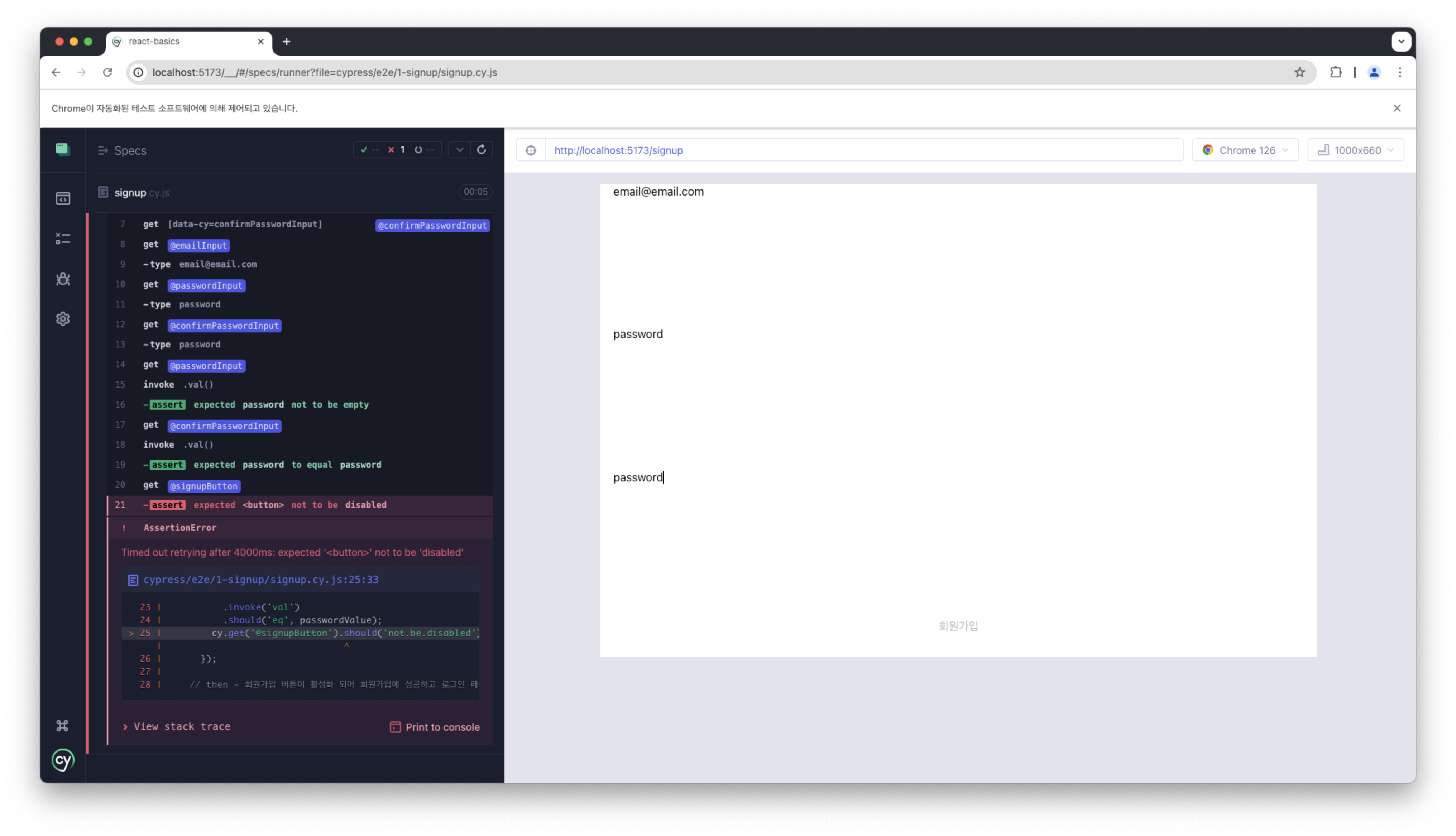Click the test options chevron dropdown
Screen dimensions: 1456x836
click(459, 150)
